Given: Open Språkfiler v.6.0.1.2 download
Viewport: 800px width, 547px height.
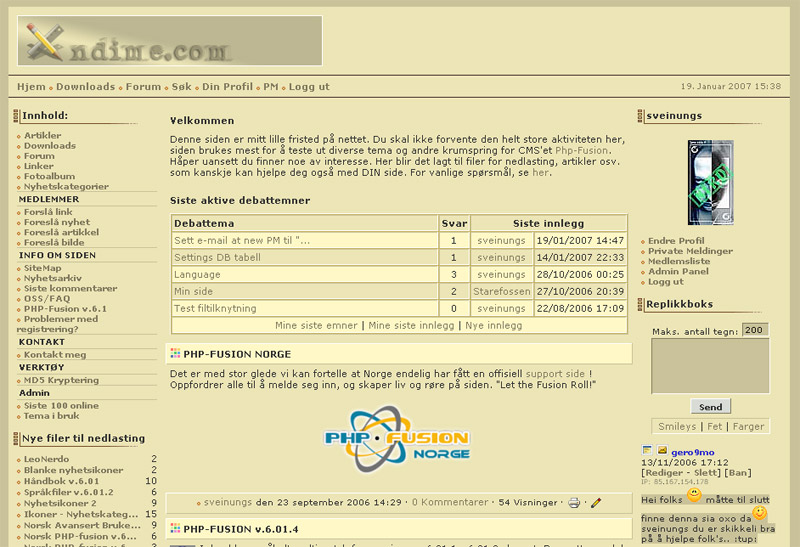Looking at the screenshot, I should point(69,492).
